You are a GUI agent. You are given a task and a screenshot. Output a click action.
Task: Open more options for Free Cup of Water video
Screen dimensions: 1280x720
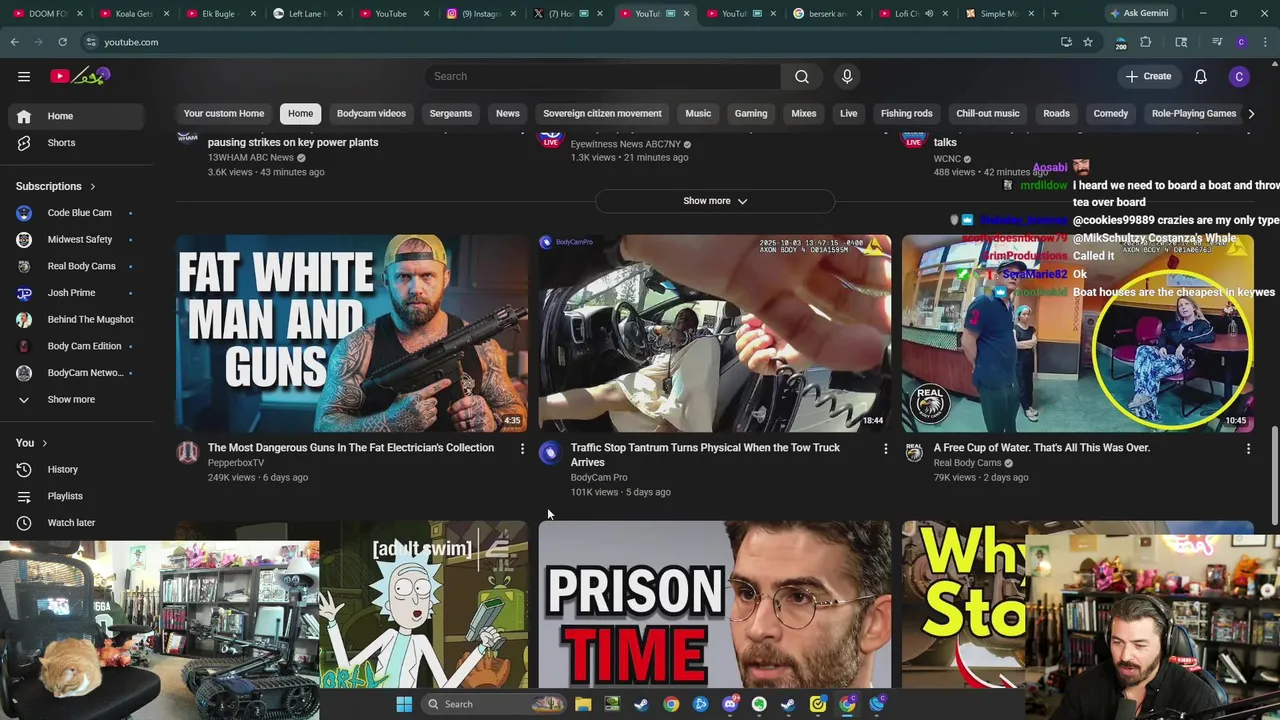1248,449
